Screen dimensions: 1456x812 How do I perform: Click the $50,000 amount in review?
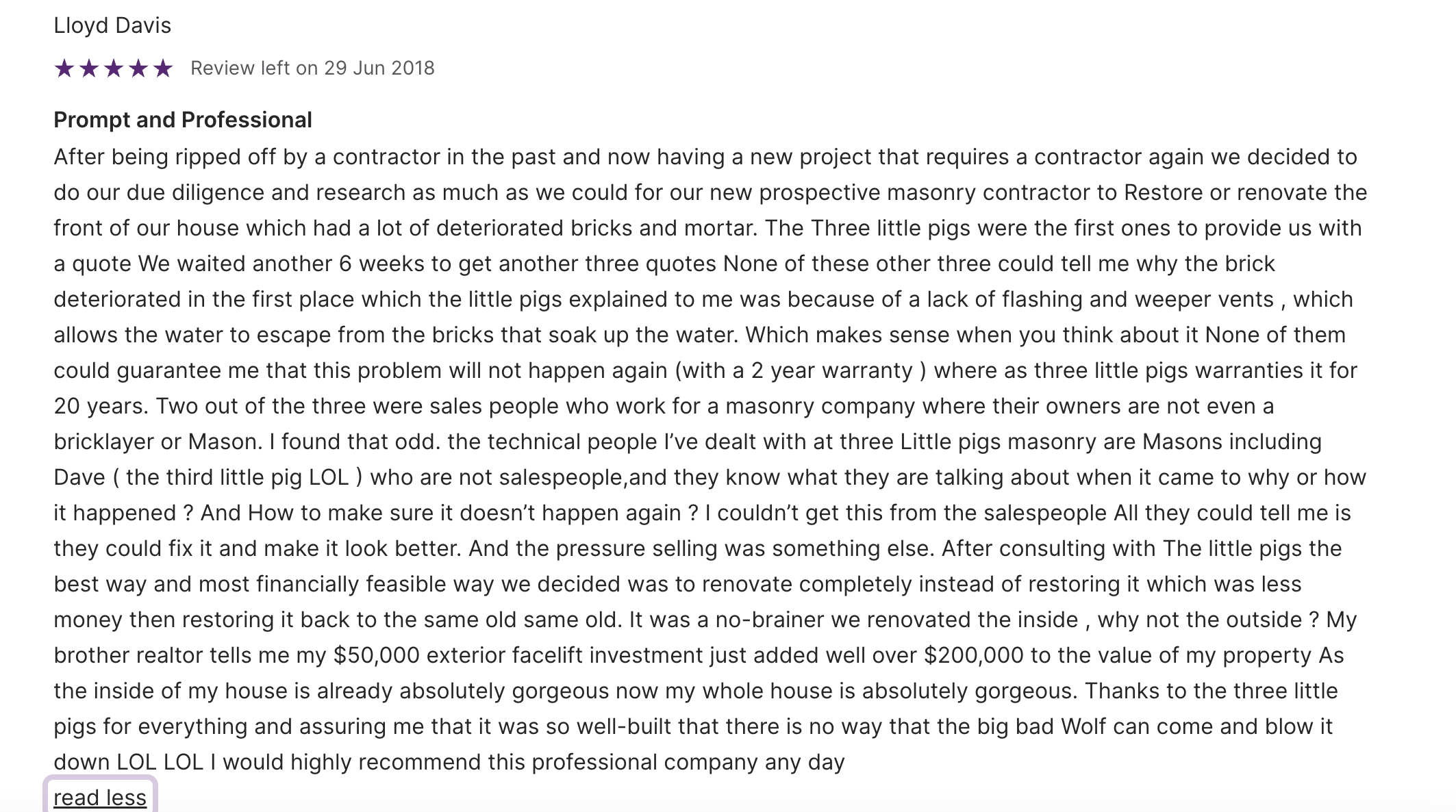click(376, 655)
